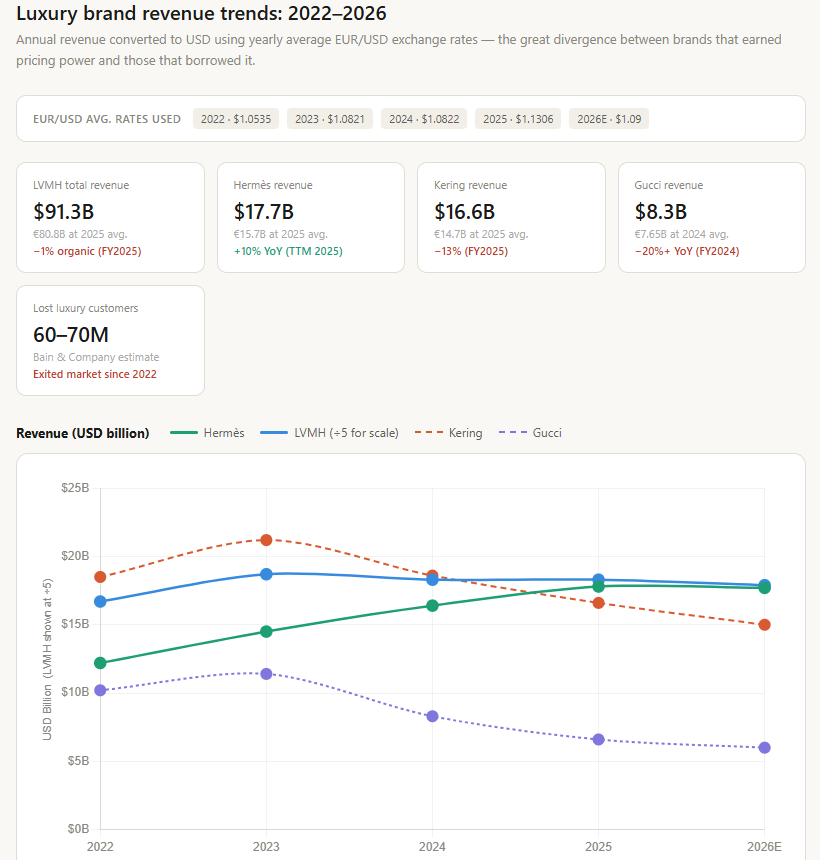This screenshot has height=860, width=820.
Task: Toggle the Gucci legend entry
Action: coord(530,433)
